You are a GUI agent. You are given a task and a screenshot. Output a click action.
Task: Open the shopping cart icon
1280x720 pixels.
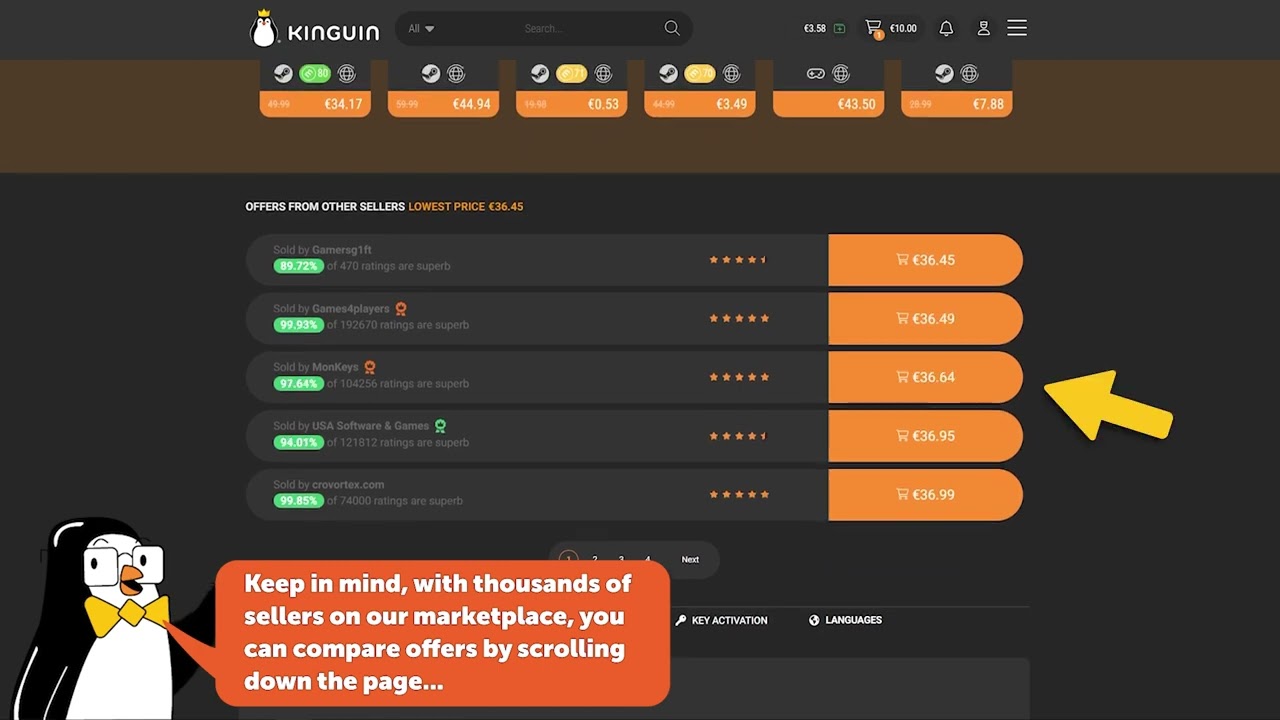[x=874, y=29]
